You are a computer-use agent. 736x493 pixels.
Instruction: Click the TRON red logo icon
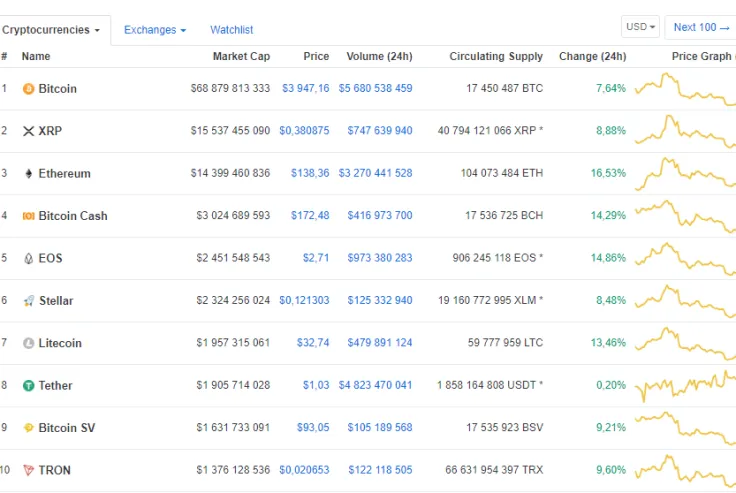pyautogui.click(x=28, y=470)
